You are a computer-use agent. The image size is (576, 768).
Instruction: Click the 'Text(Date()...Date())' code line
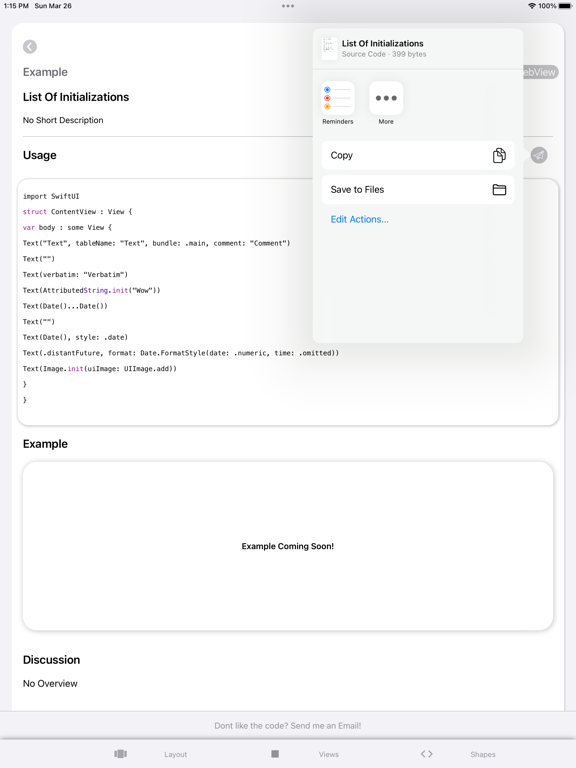click(65, 306)
